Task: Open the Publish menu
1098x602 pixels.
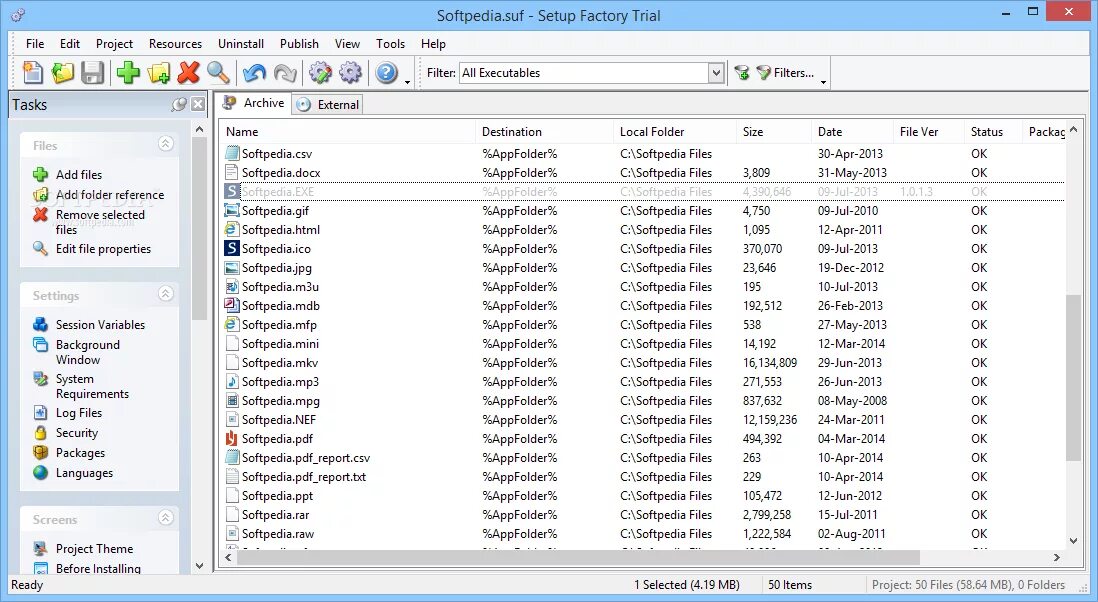Action: (x=299, y=43)
